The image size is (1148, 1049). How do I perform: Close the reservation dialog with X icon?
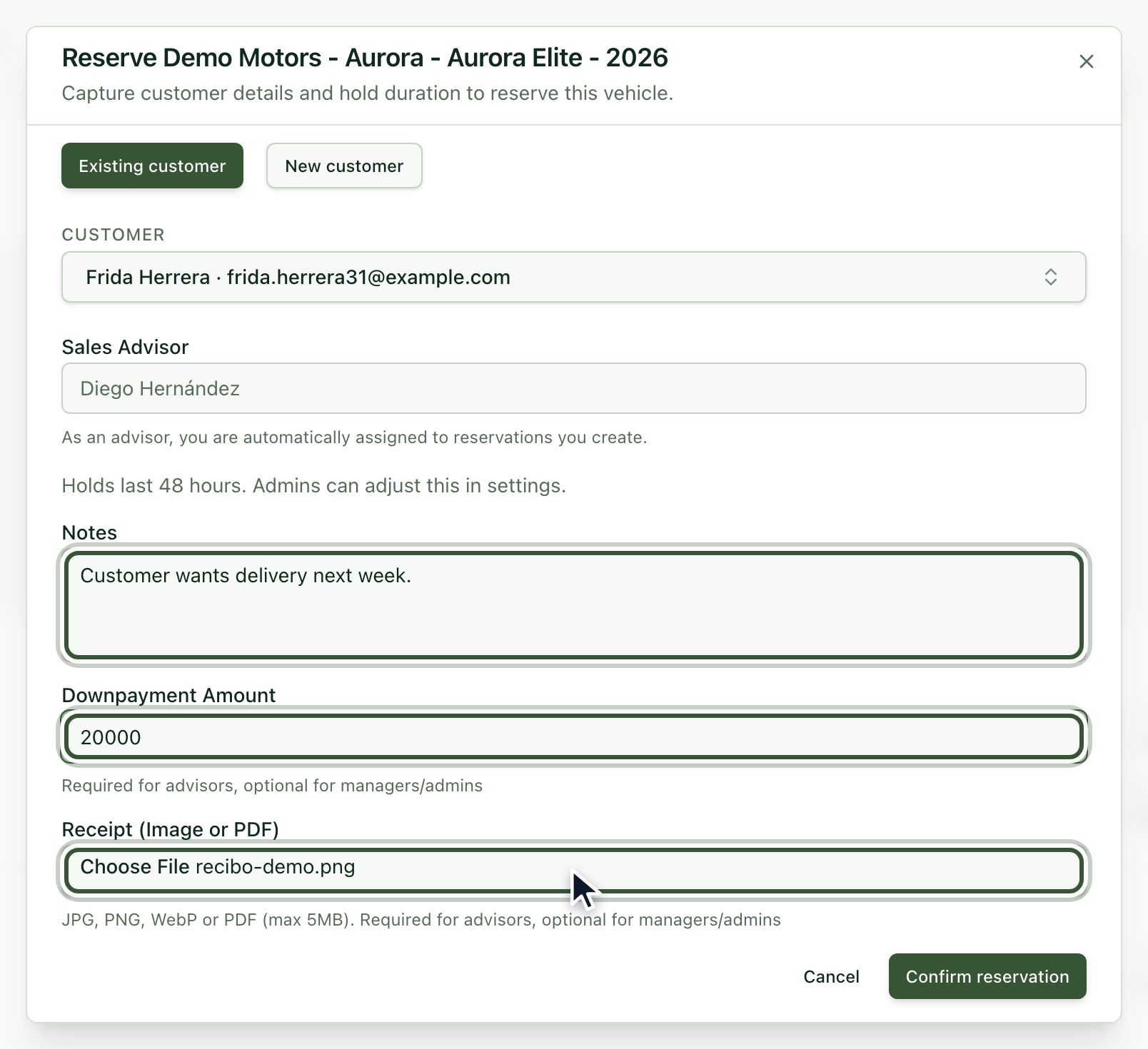tap(1086, 61)
